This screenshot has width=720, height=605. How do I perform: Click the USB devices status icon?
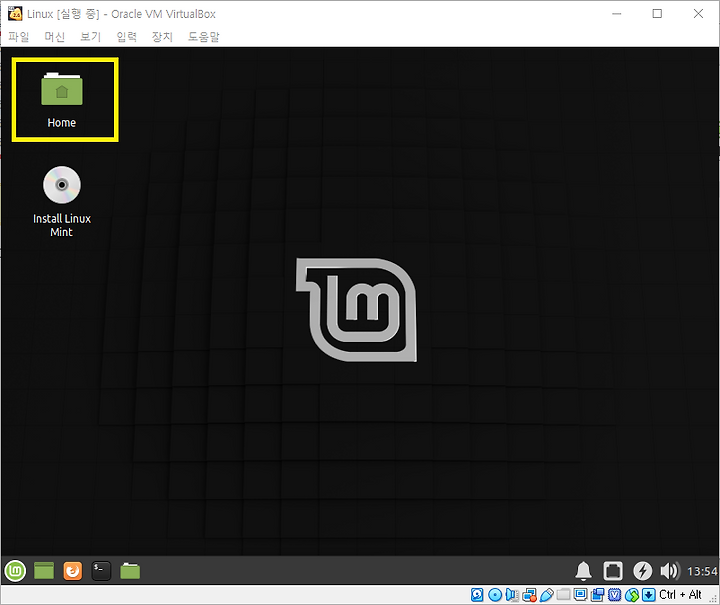point(546,595)
